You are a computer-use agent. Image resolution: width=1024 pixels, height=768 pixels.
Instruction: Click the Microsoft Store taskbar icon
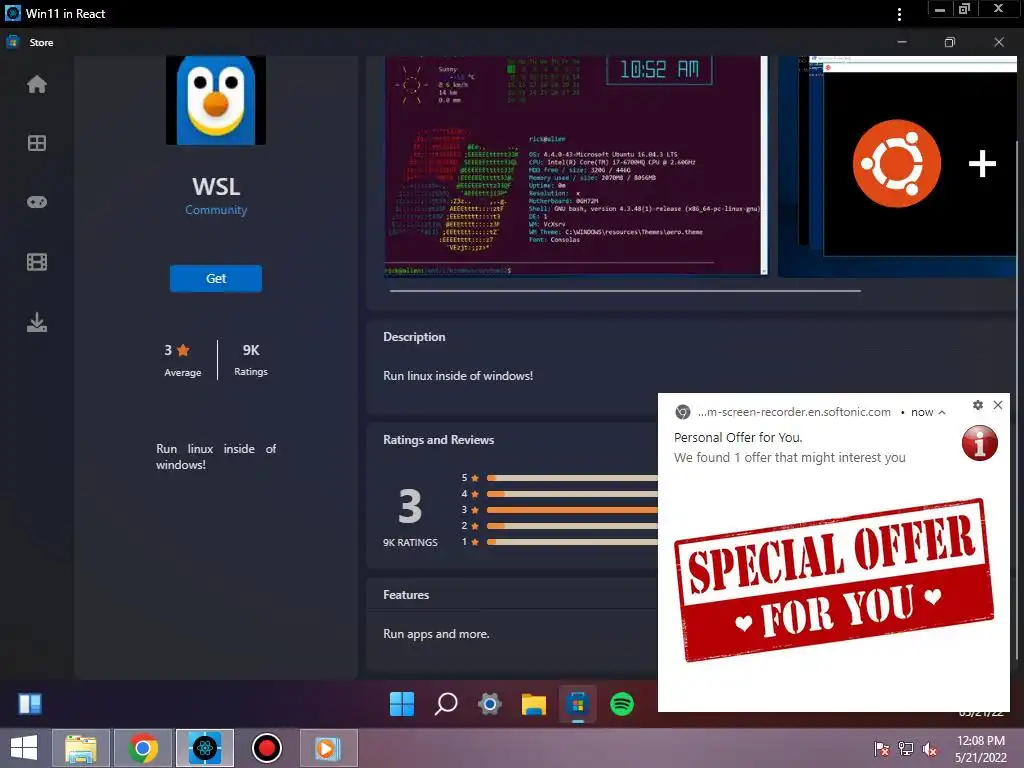click(x=577, y=705)
